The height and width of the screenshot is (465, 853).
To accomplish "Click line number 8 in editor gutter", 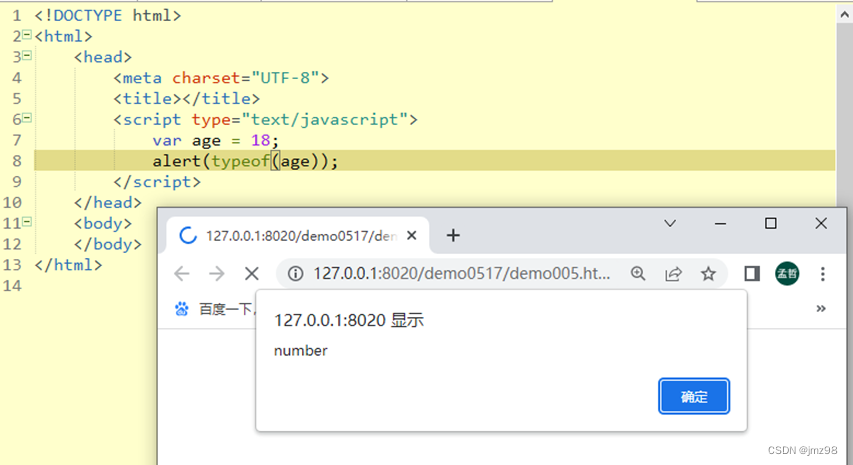I will point(17,161).
